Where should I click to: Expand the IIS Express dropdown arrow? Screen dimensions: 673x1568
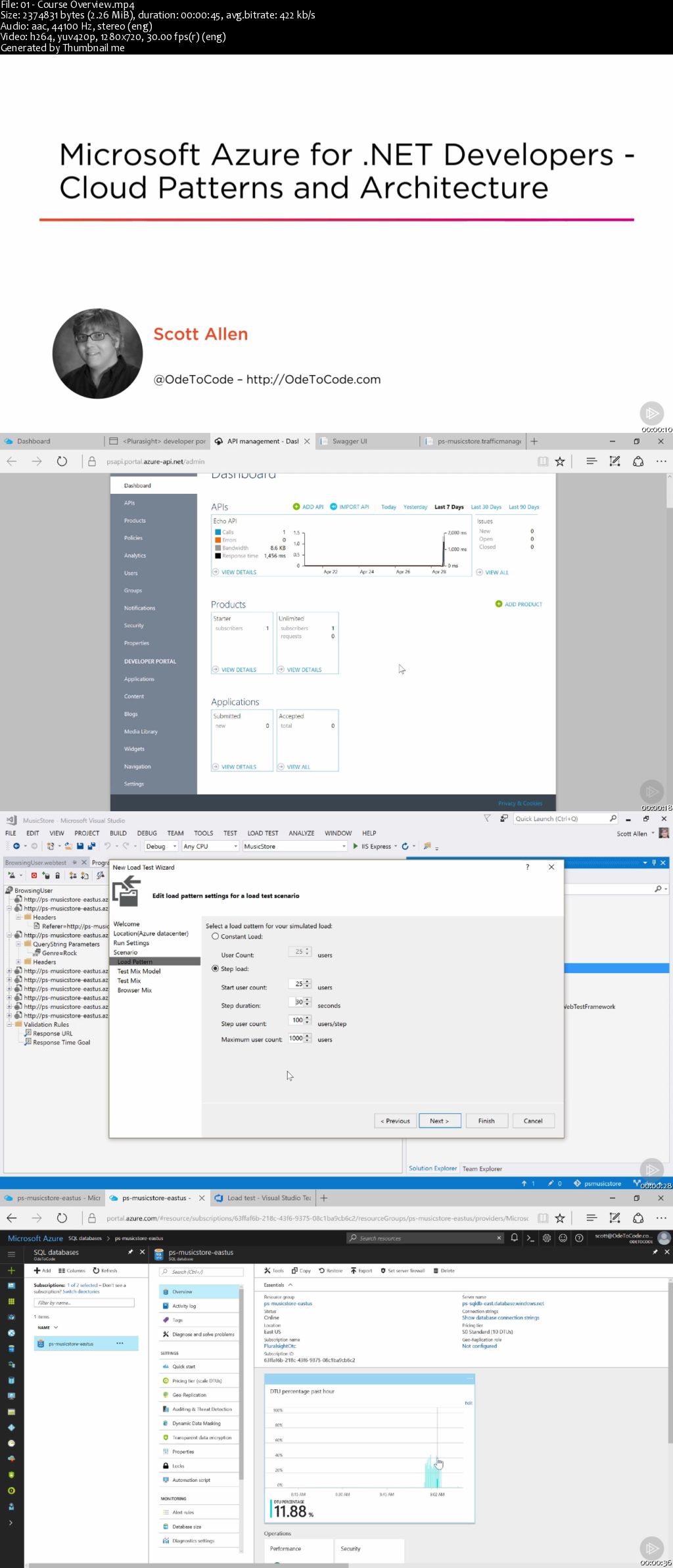(396, 846)
